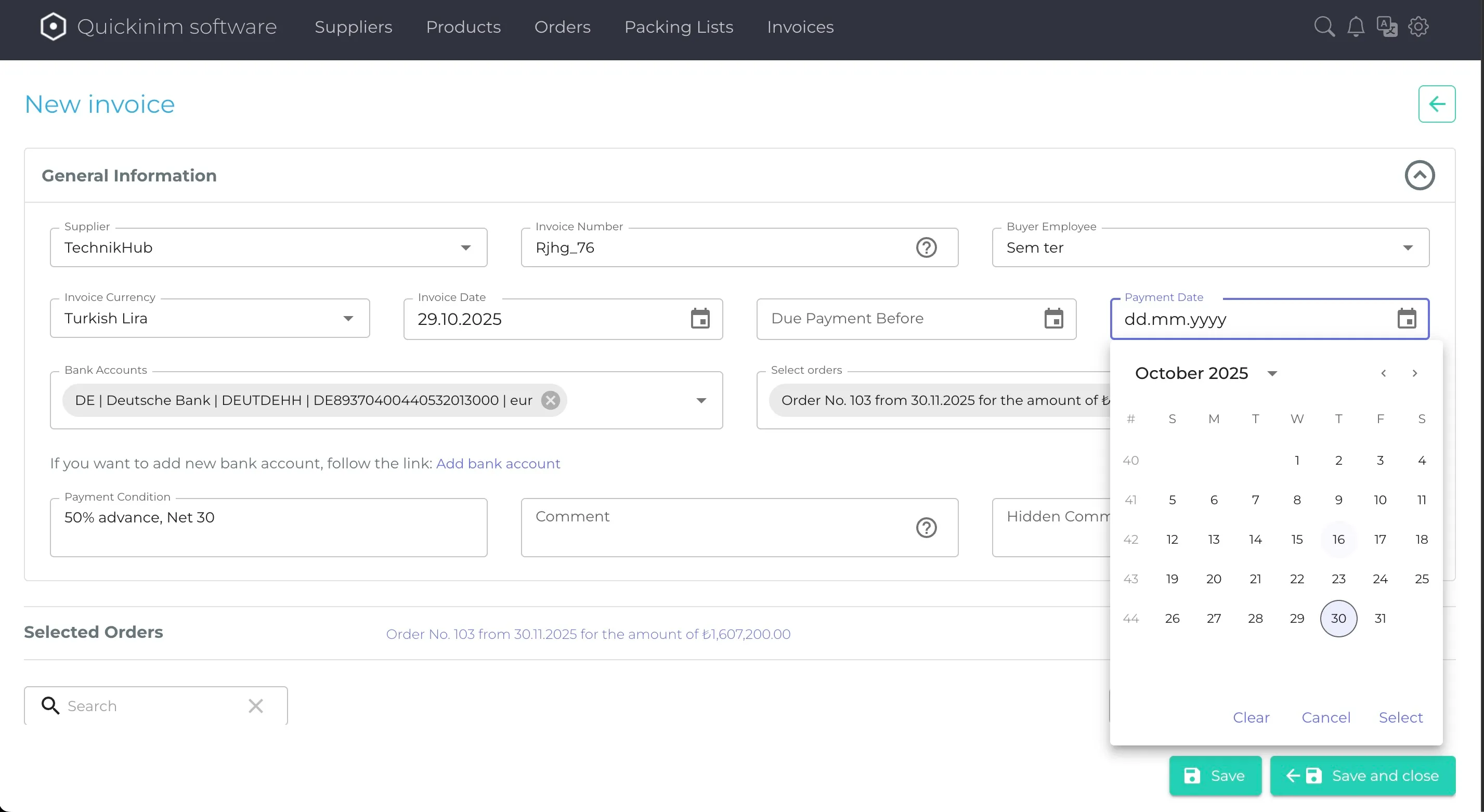View notifications via the bell icon
1484x812 pixels.
pyautogui.click(x=1356, y=26)
